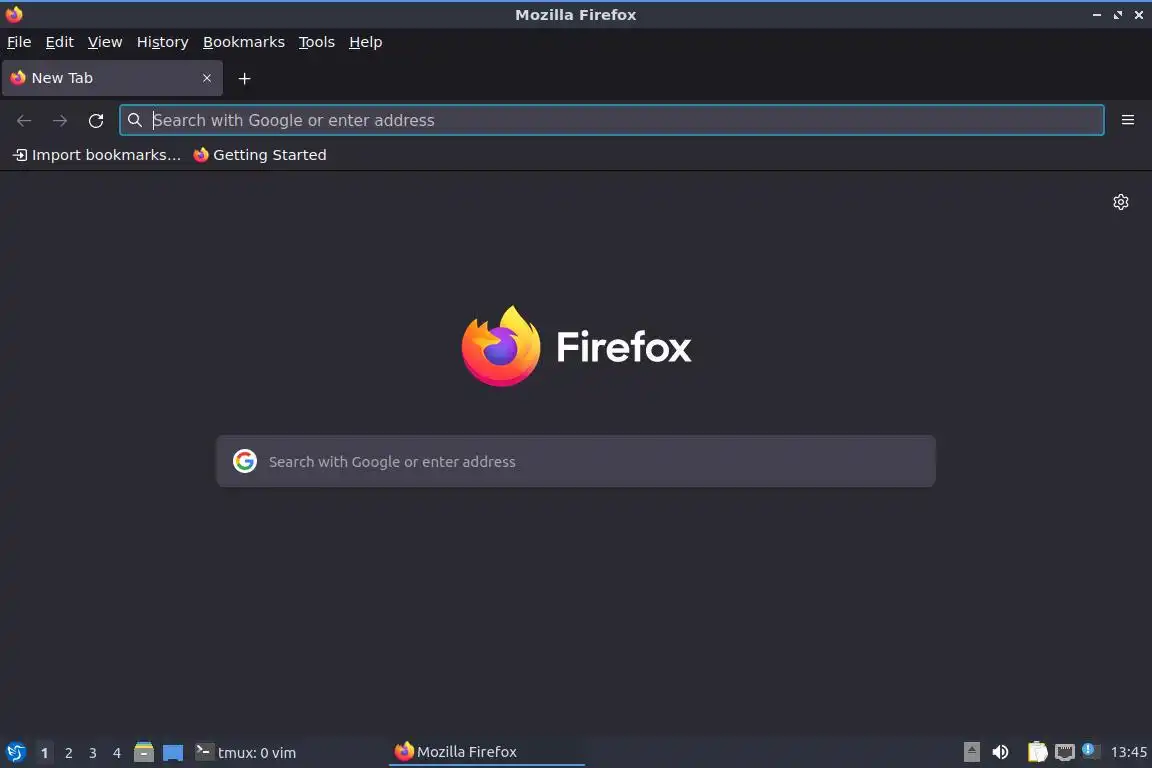Click Firefox icon in window title bar
The image size is (1152, 768).
[14, 14]
